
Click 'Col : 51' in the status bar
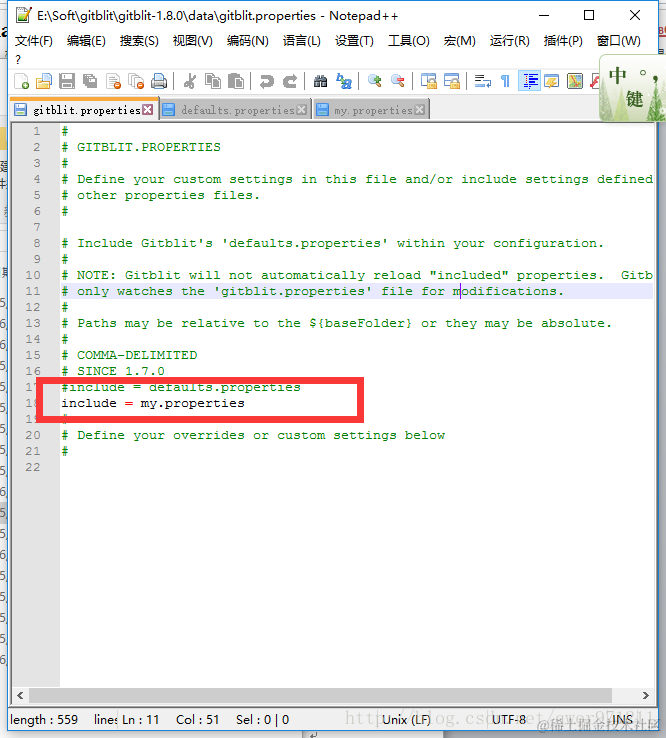198,720
